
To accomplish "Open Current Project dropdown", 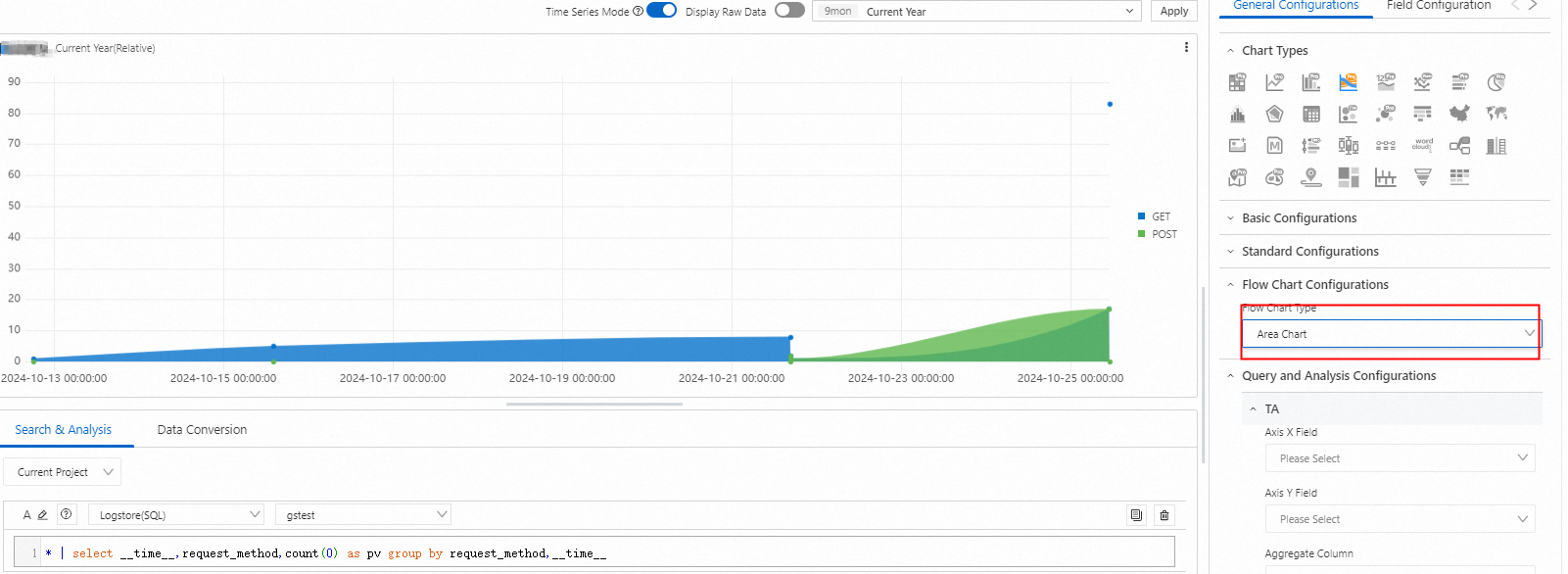I will click(x=63, y=472).
